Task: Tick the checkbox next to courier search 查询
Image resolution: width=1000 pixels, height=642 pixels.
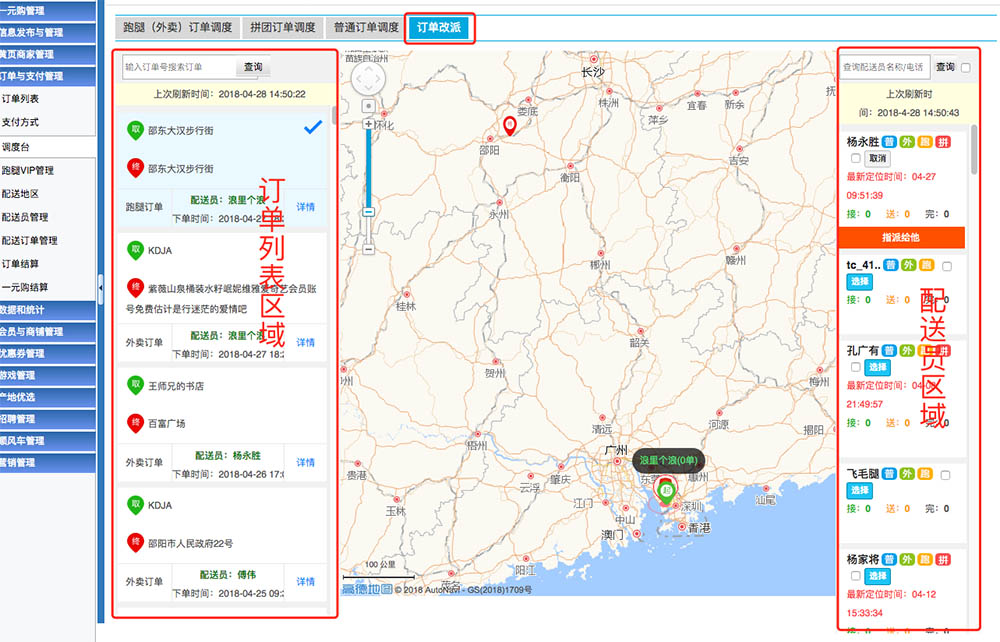Action: 966,67
